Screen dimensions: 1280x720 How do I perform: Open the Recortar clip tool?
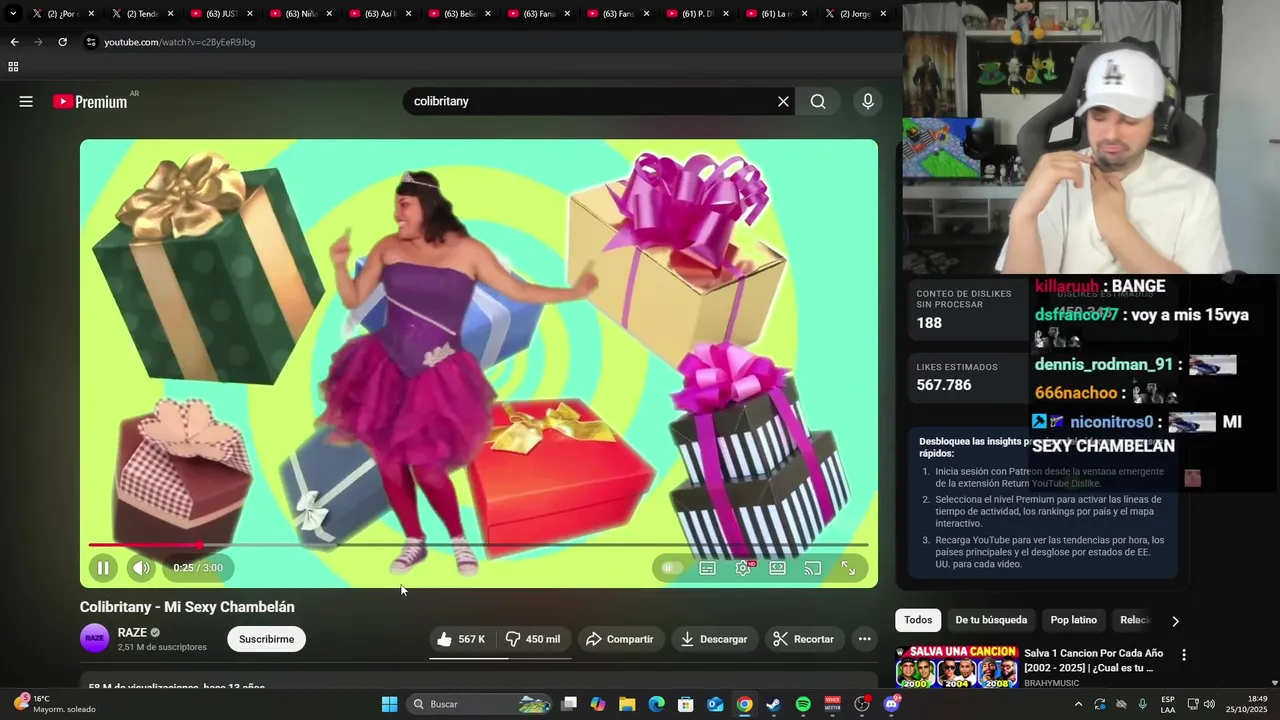pos(804,639)
